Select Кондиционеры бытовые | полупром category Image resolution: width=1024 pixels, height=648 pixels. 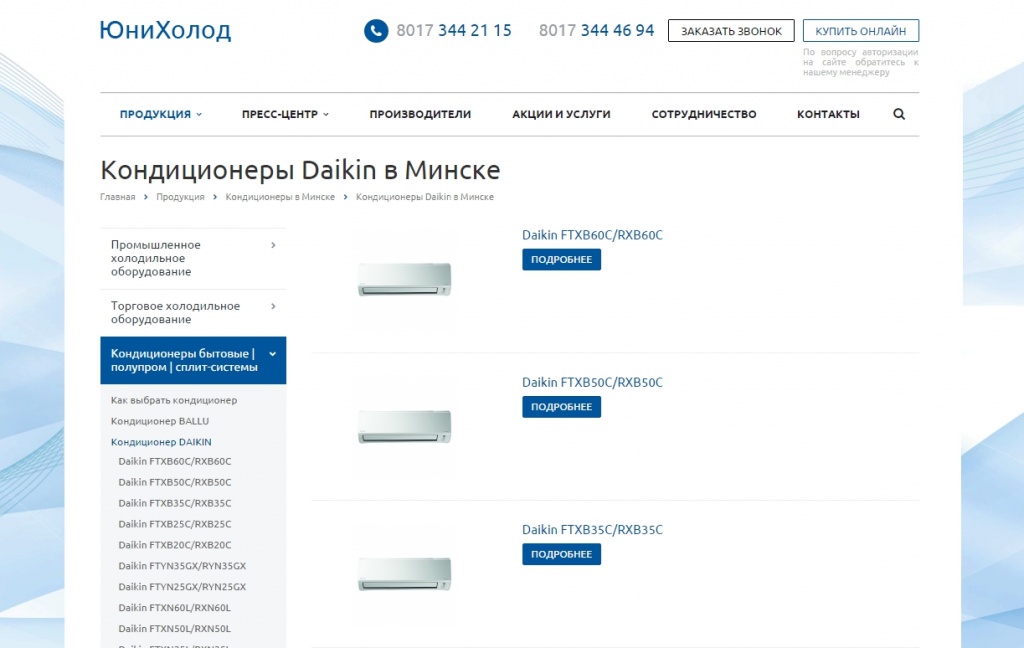tap(193, 361)
